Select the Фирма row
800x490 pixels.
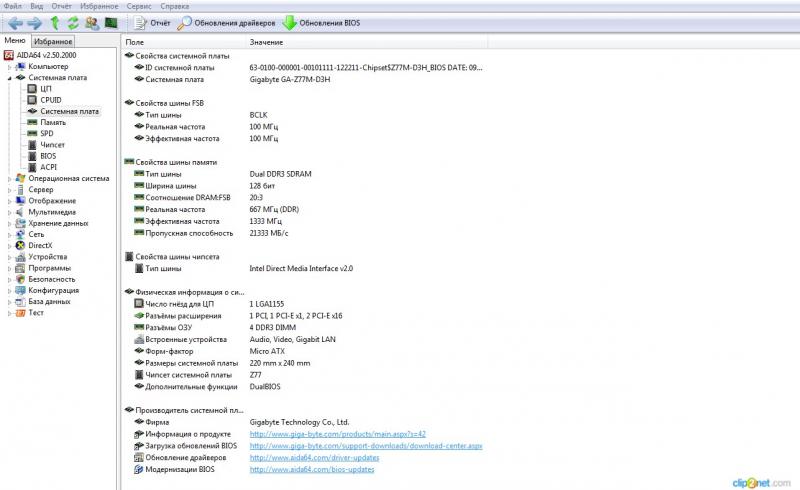[241, 422]
